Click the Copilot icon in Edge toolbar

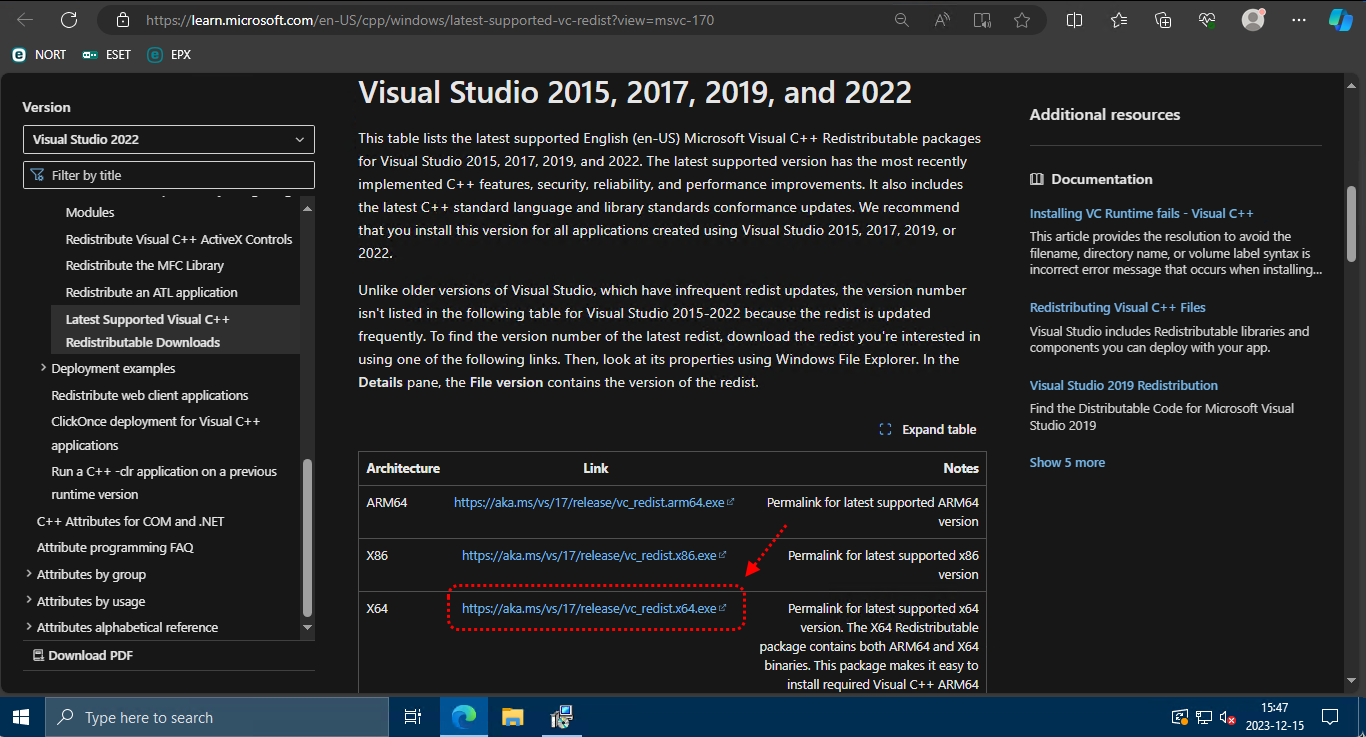click(x=1341, y=20)
